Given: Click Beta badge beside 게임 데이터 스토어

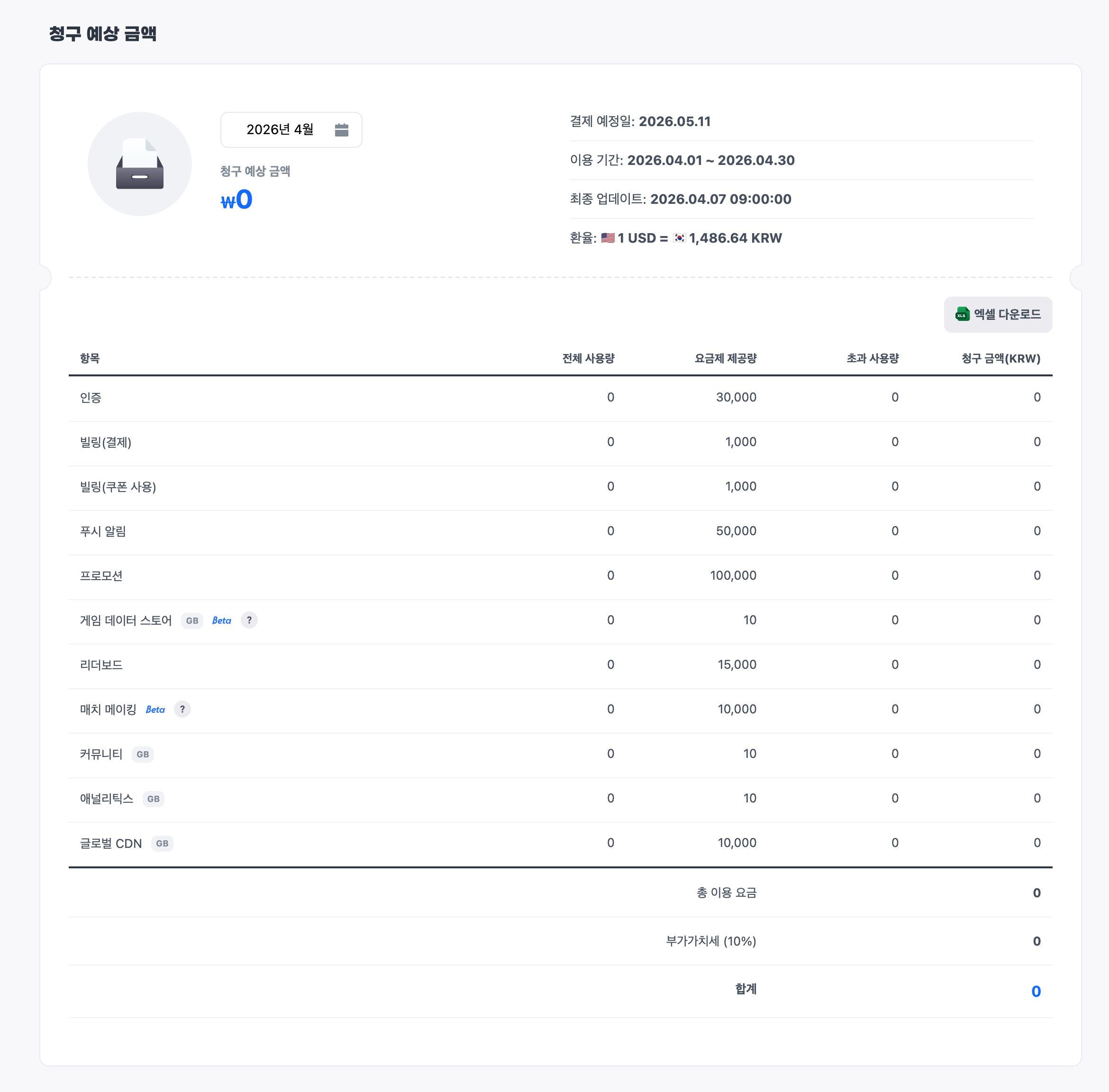Looking at the screenshot, I should pos(221,620).
